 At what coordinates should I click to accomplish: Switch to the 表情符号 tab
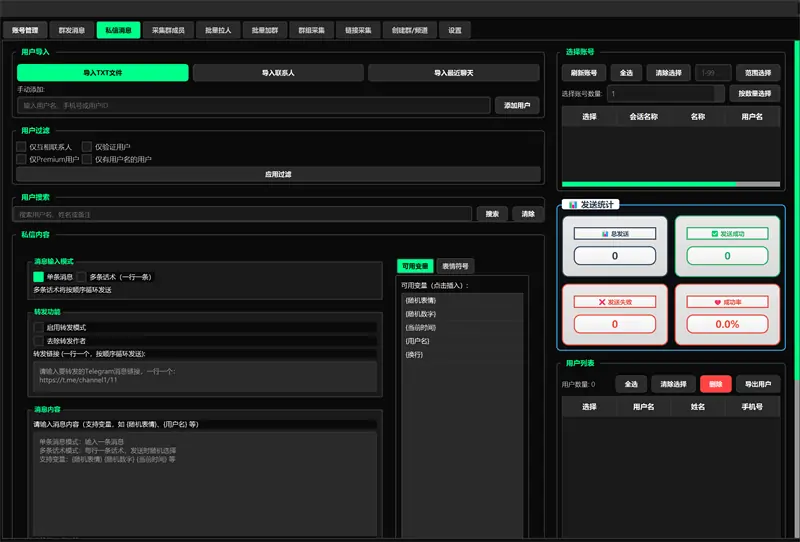pyautogui.click(x=456, y=266)
